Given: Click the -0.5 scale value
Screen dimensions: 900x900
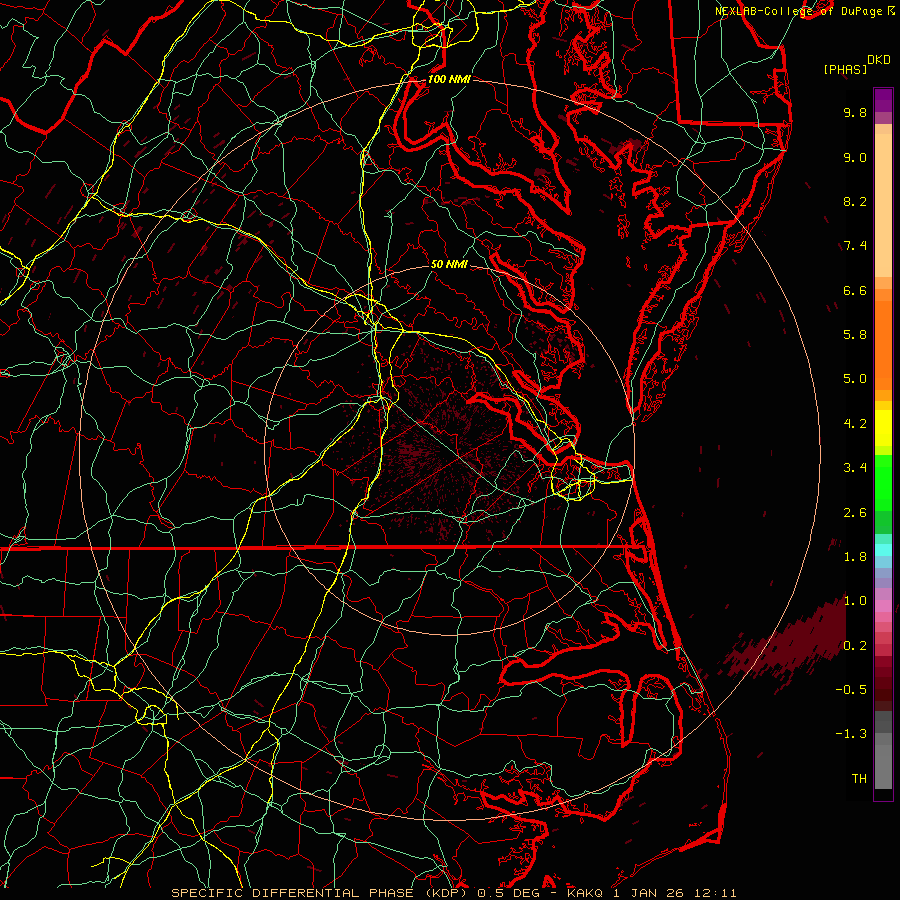Looking at the screenshot, I should [851, 690].
